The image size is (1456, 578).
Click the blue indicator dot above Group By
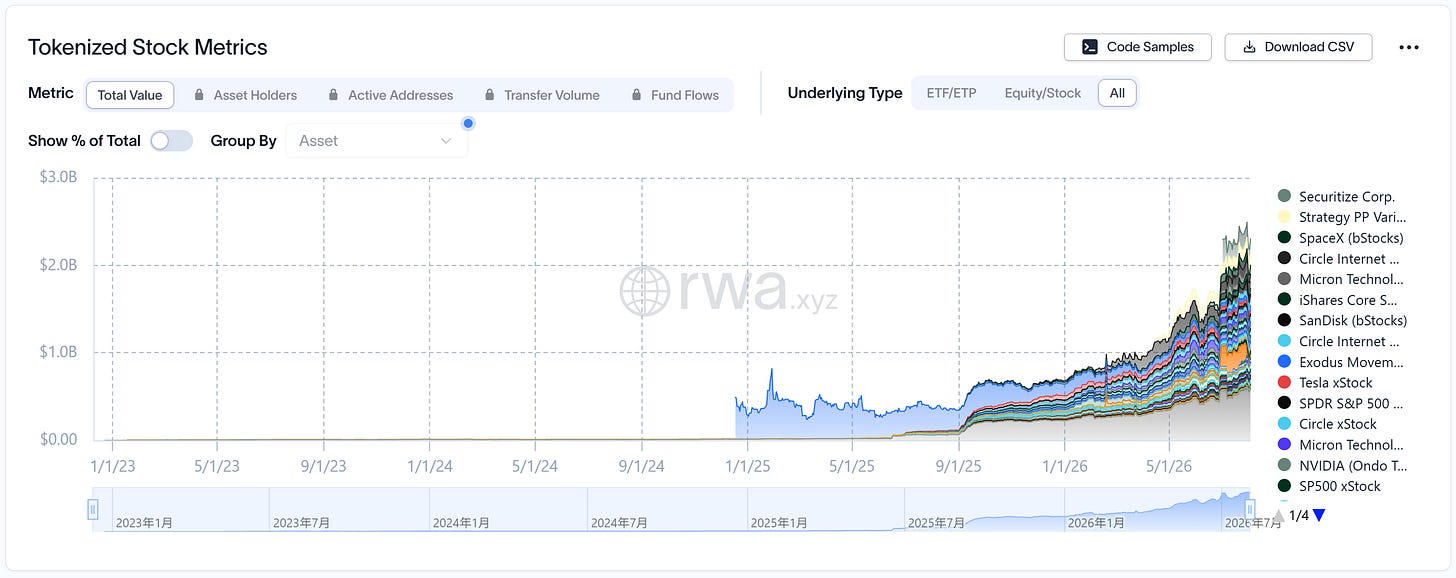click(x=468, y=123)
